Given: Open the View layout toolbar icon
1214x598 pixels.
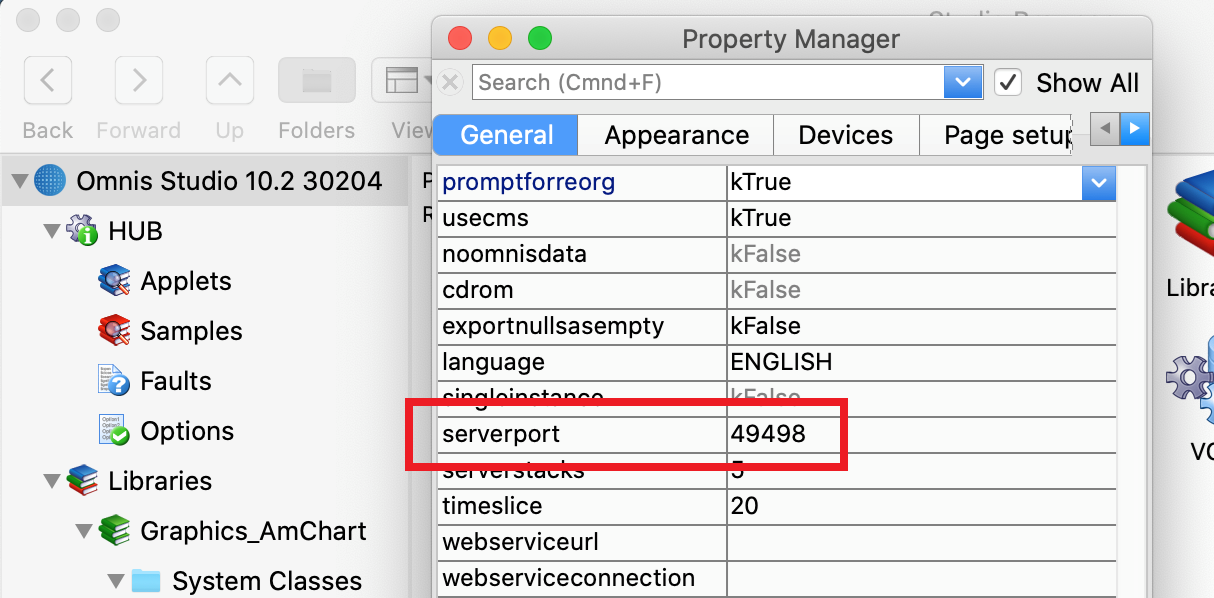Looking at the screenshot, I should pos(402,80).
